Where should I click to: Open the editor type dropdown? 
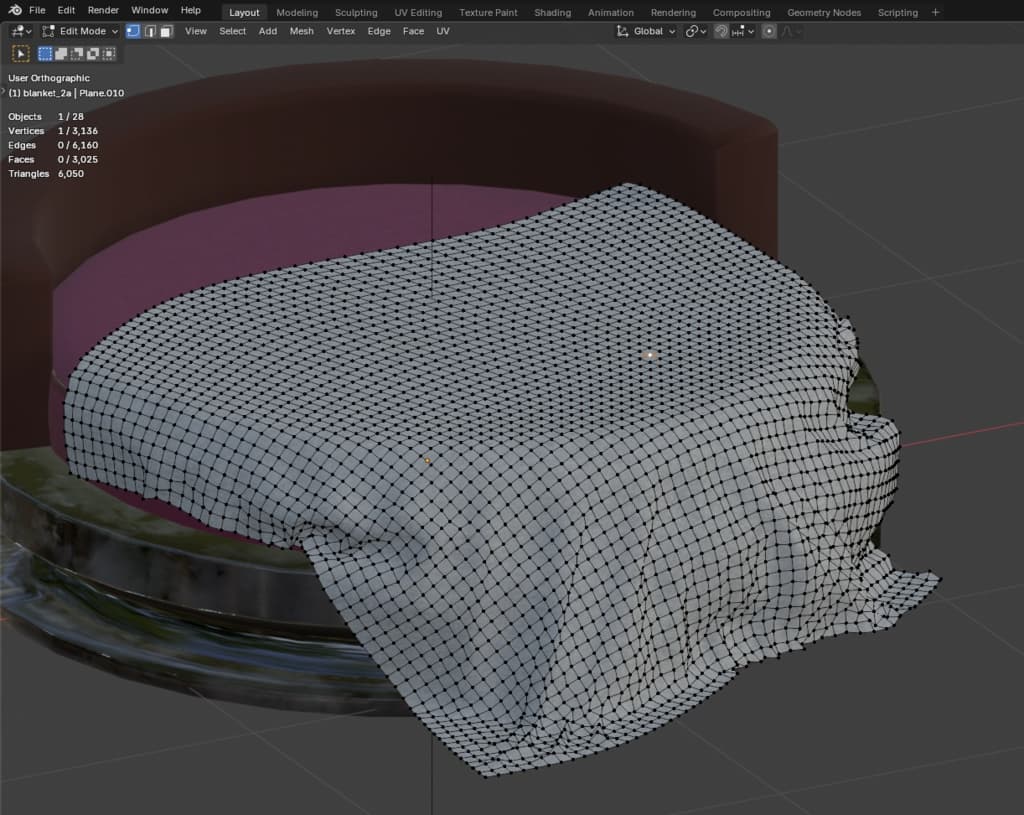tap(20, 31)
